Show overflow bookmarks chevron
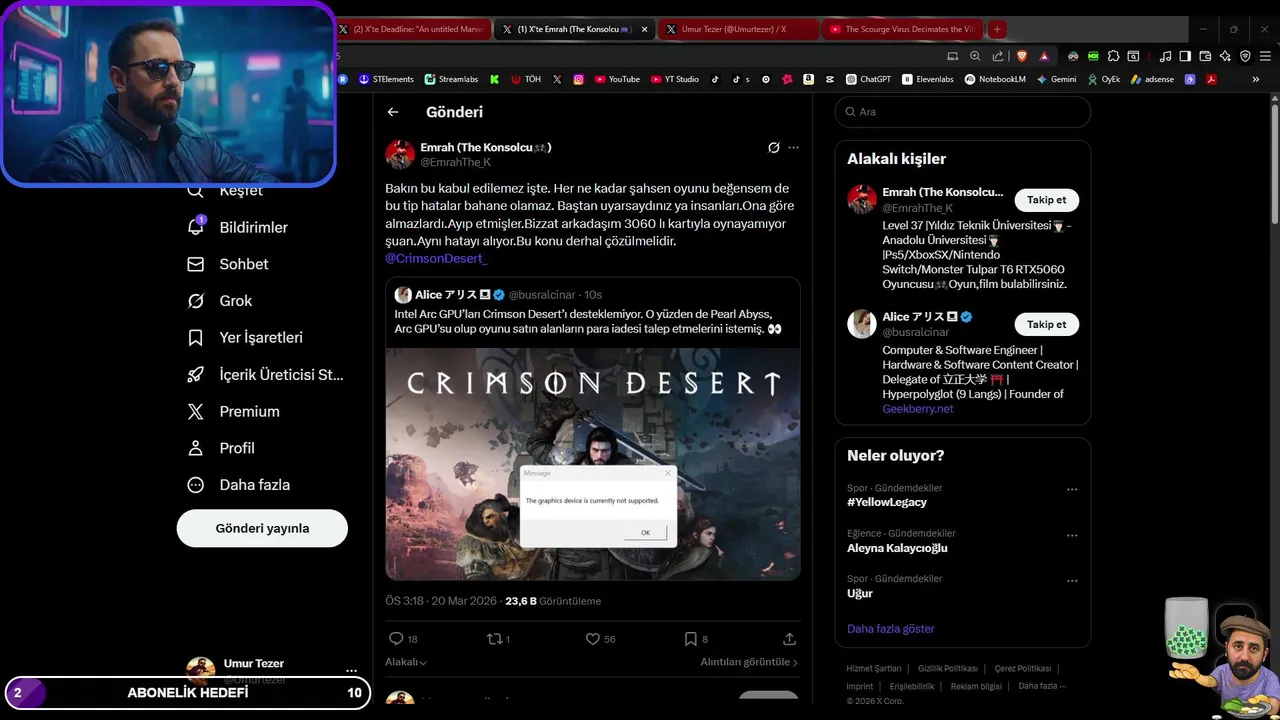This screenshot has height=720, width=1280. click(1256, 79)
